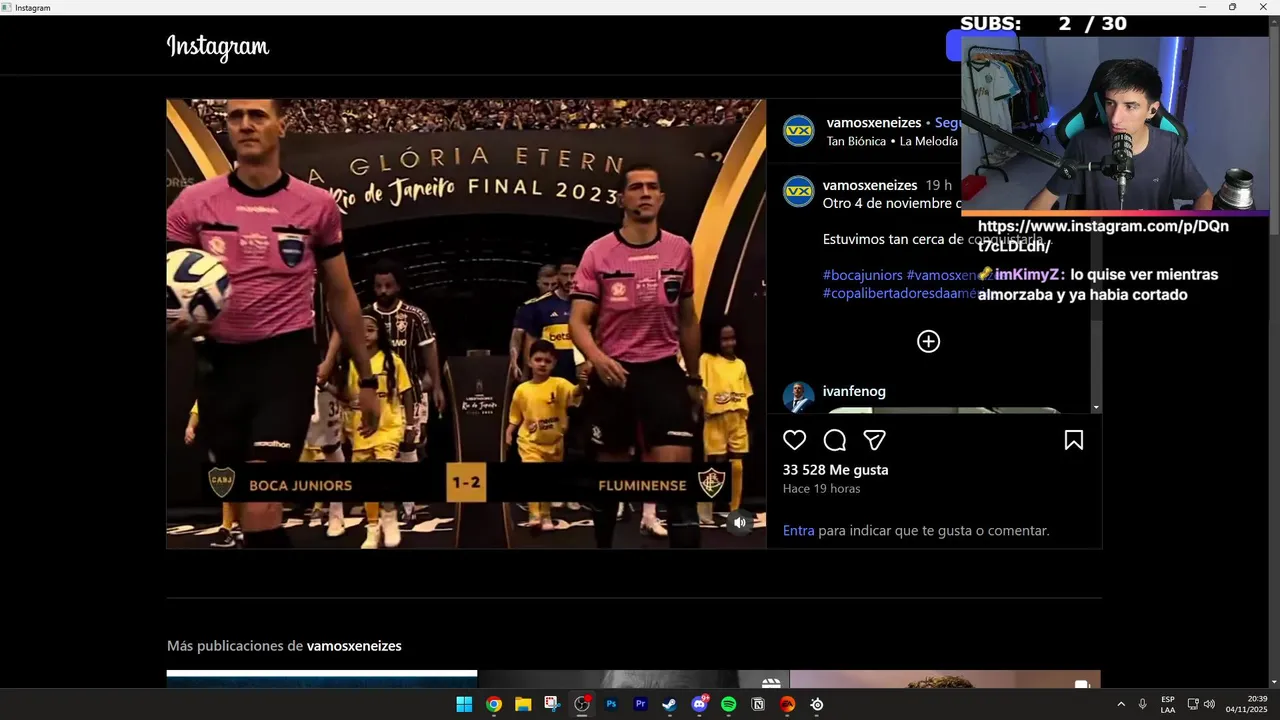The image size is (1280, 720).
Task: Open network and volume quick settings
Action: pos(1200,704)
